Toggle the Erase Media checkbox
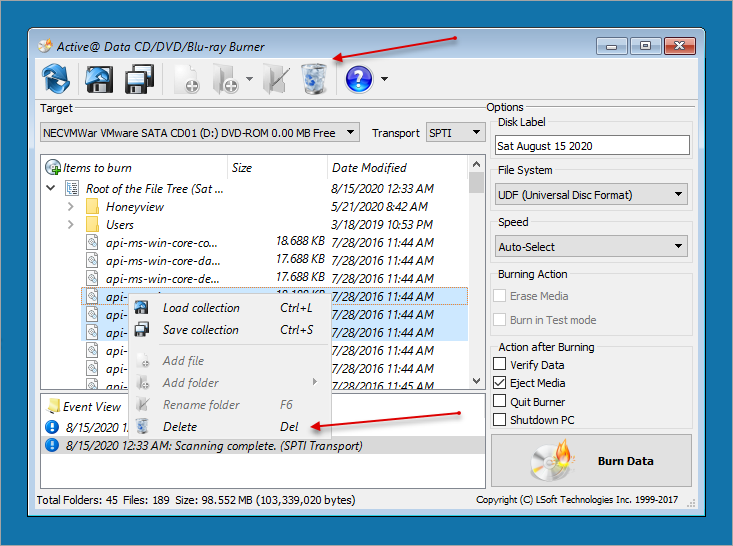This screenshot has width=733, height=546. [499, 296]
